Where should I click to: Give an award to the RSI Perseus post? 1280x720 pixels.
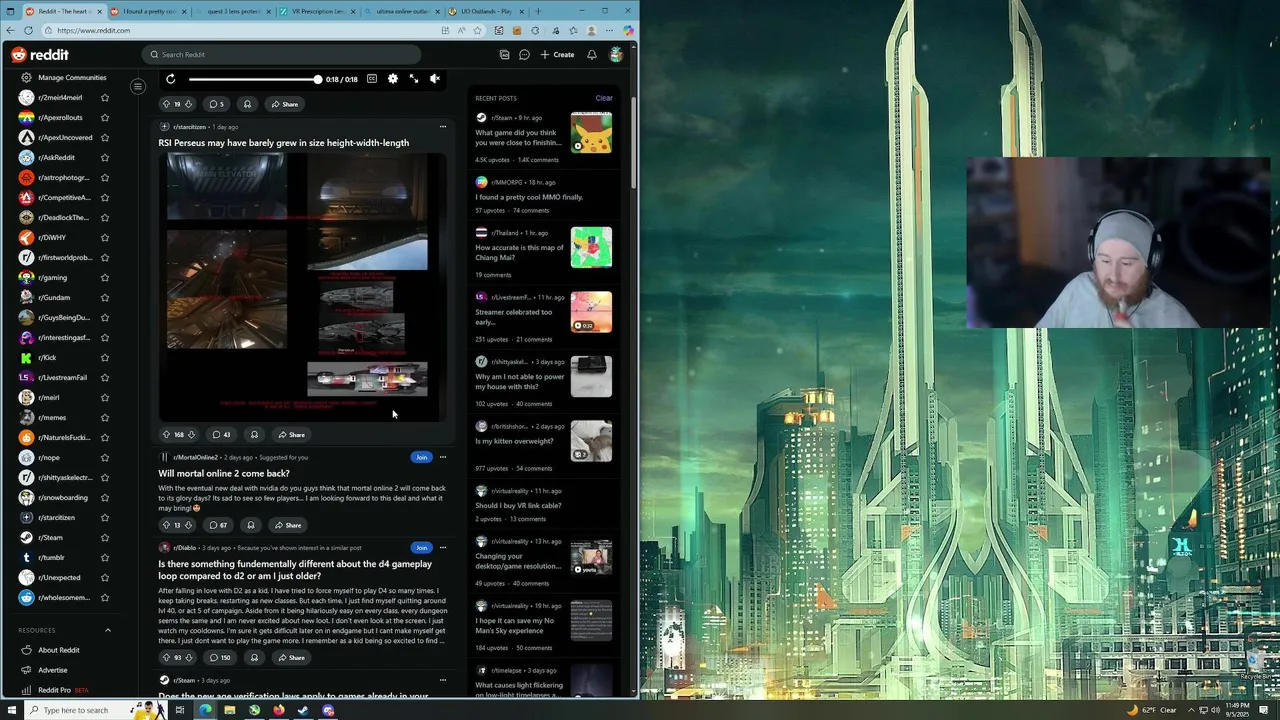click(254, 435)
